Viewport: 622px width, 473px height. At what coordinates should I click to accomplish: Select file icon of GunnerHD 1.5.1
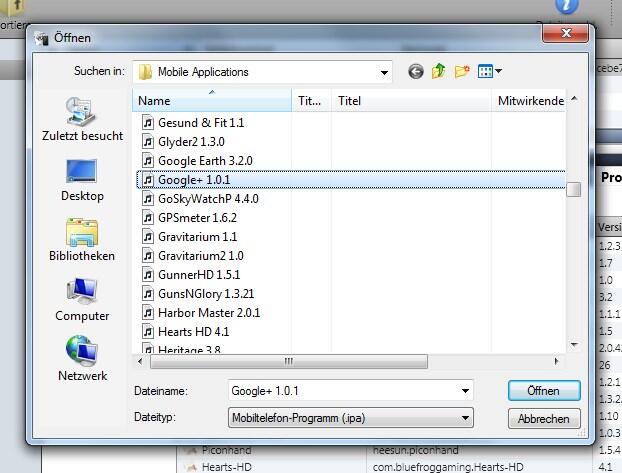pyautogui.click(x=148, y=275)
